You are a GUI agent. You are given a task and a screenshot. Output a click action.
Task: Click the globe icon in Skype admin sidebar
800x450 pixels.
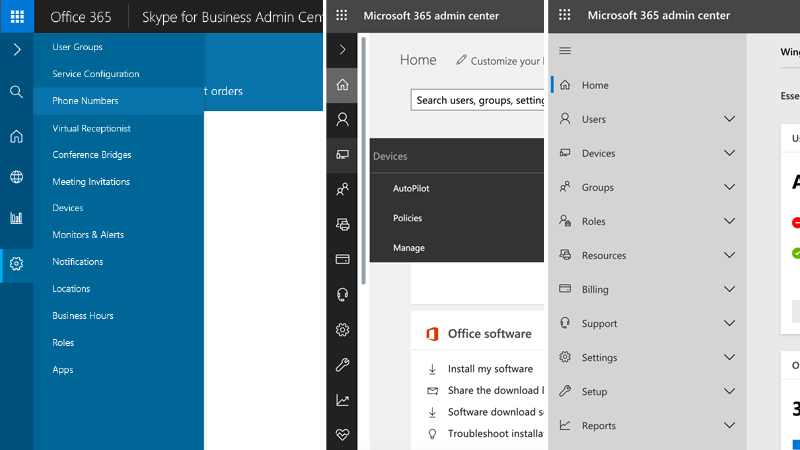16,177
